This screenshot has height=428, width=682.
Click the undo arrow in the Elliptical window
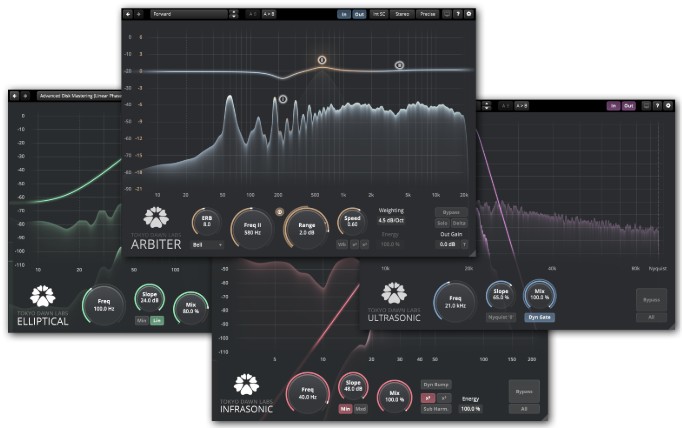[14, 96]
